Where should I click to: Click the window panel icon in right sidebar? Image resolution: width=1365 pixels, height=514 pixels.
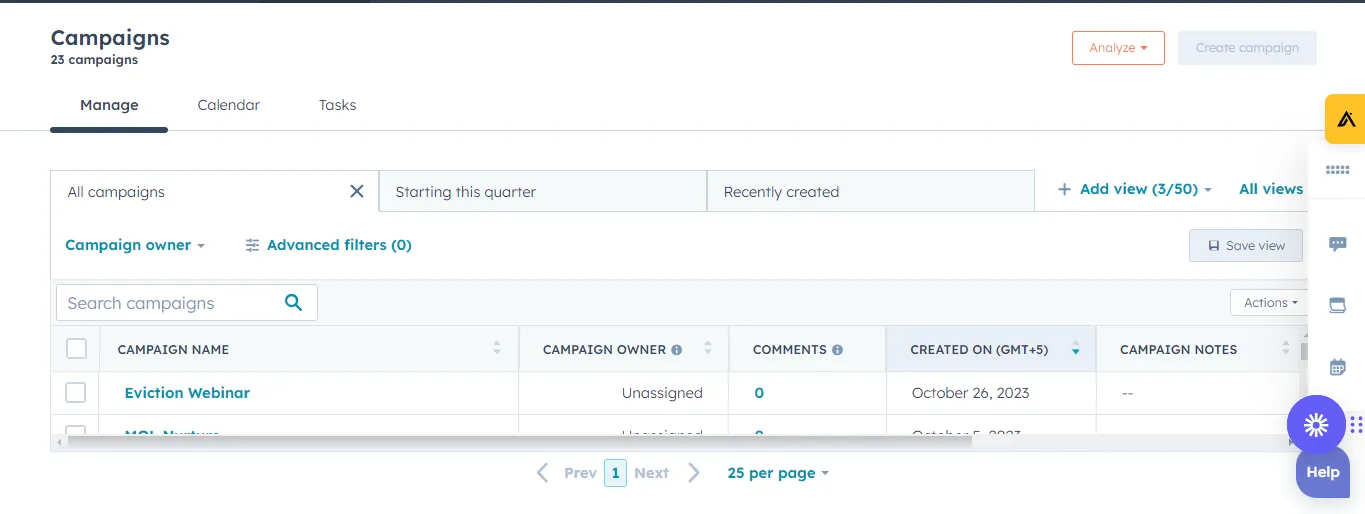pos(1337,306)
